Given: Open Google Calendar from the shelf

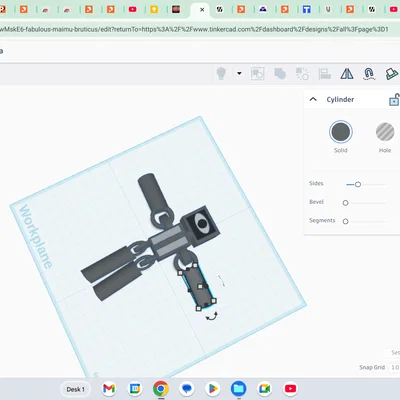Looking at the screenshot, I should [135, 389].
